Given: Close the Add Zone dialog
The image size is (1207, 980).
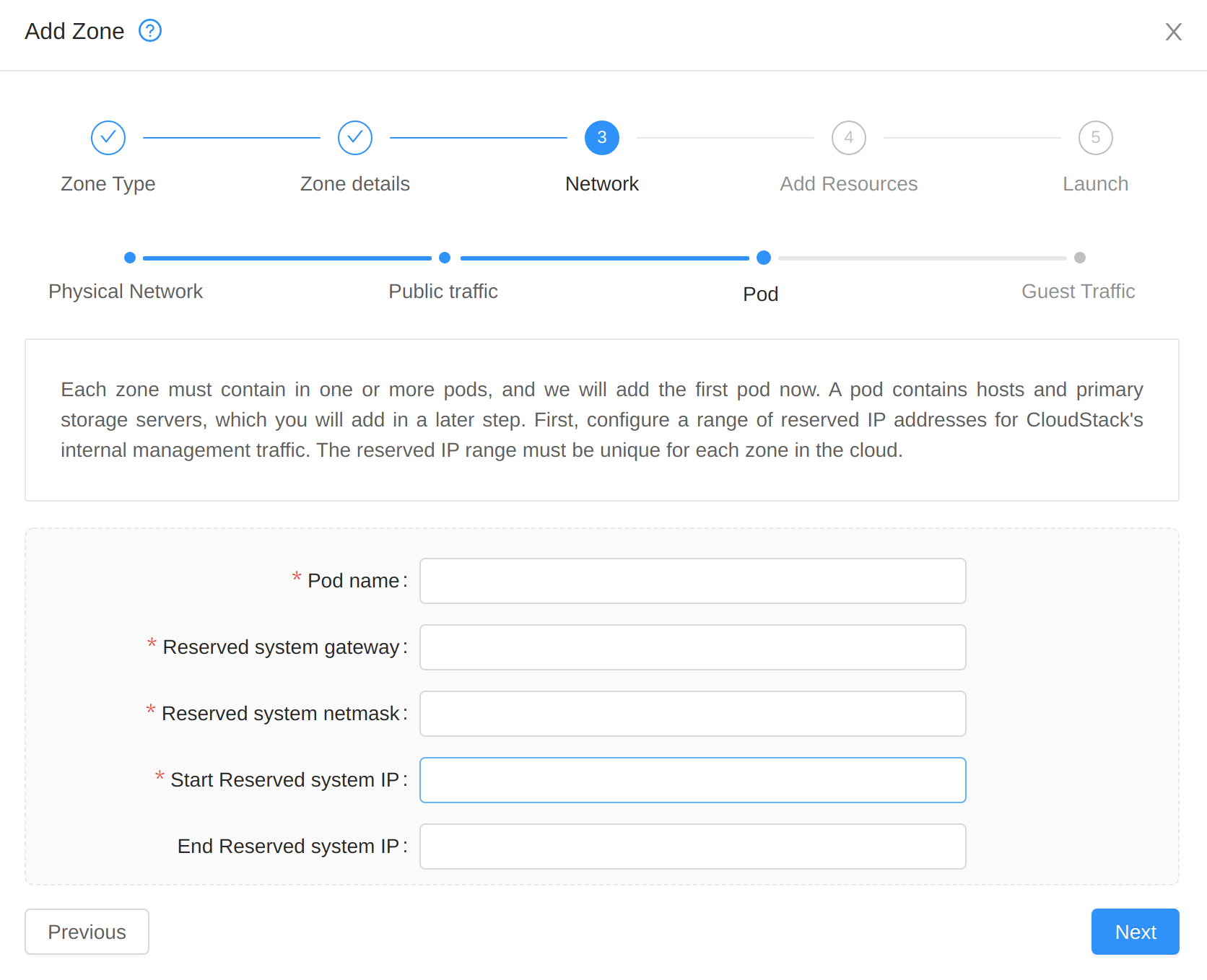Looking at the screenshot, I should pyautogui.click(x=1173, y=32).
